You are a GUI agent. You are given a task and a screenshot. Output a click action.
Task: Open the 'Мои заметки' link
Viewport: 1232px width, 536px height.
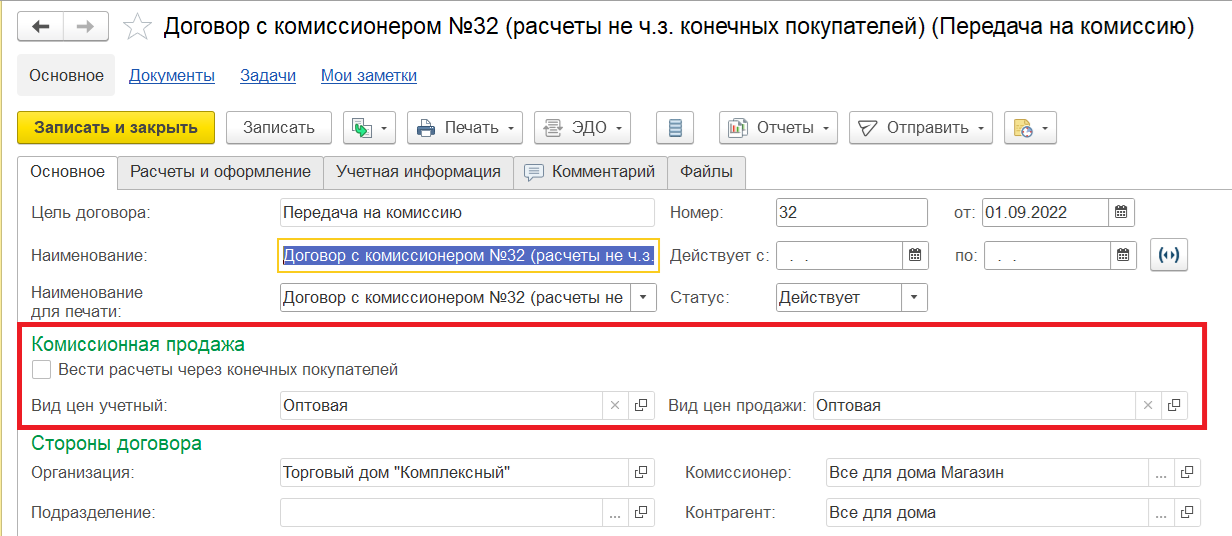click(x=369, y=75)
